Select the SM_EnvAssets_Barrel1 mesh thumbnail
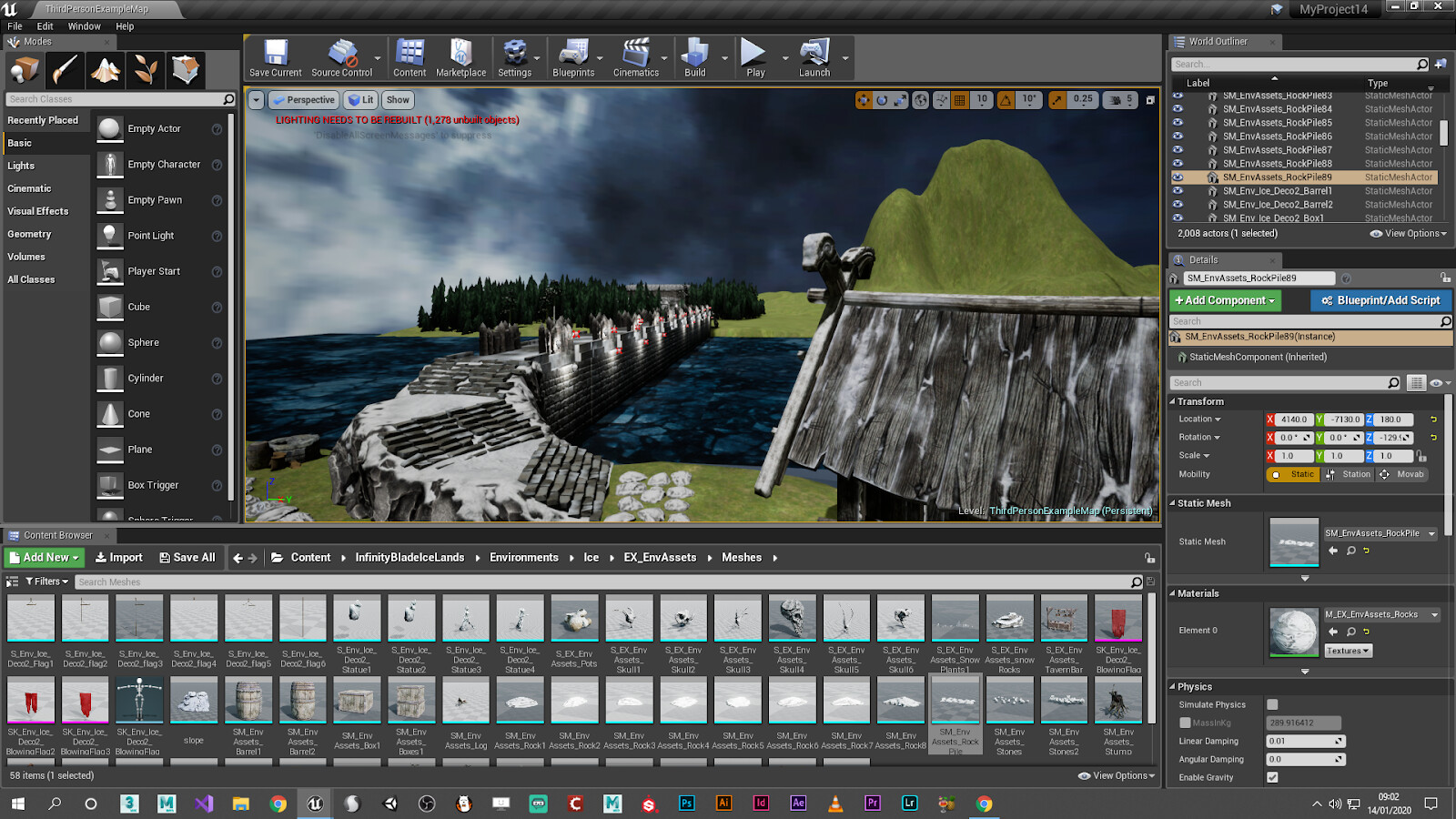This screenshot has height=819, width=1456. pos(248,701)
